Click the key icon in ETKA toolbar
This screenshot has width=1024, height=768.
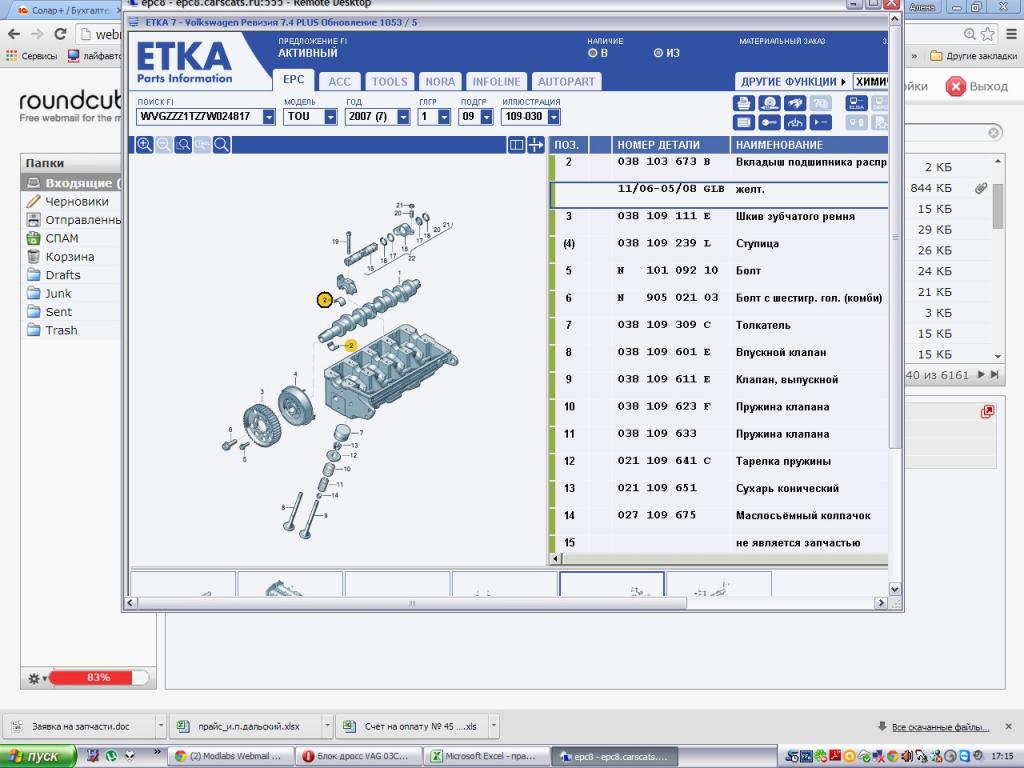(769, 122)
